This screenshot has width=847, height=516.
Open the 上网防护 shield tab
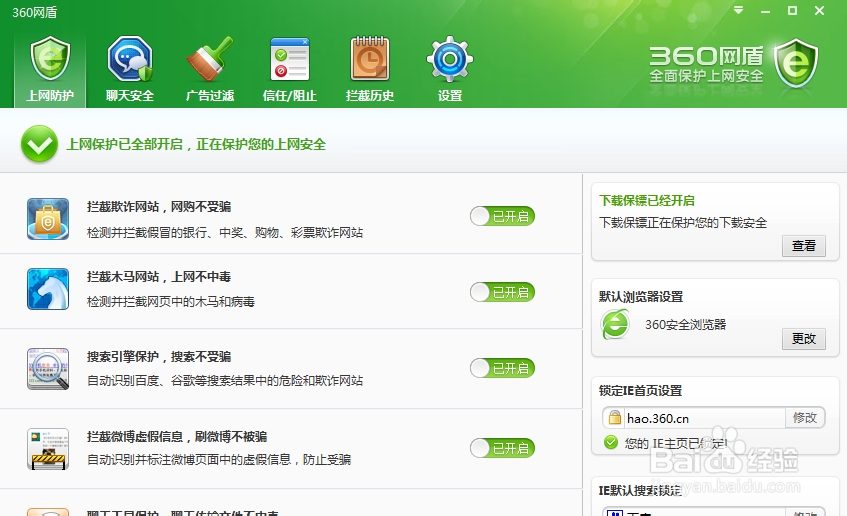coord(50,70)
